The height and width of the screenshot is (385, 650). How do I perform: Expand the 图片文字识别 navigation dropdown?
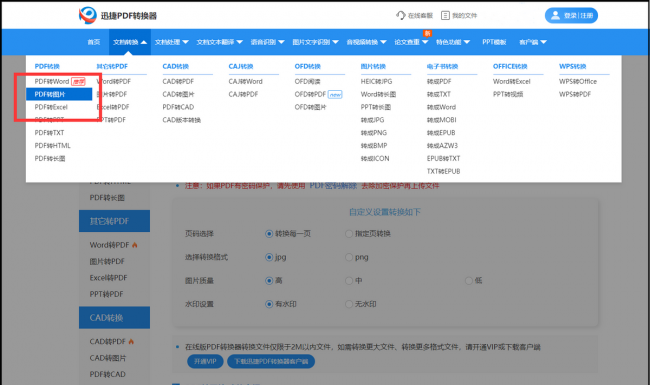tap(315, 42)
